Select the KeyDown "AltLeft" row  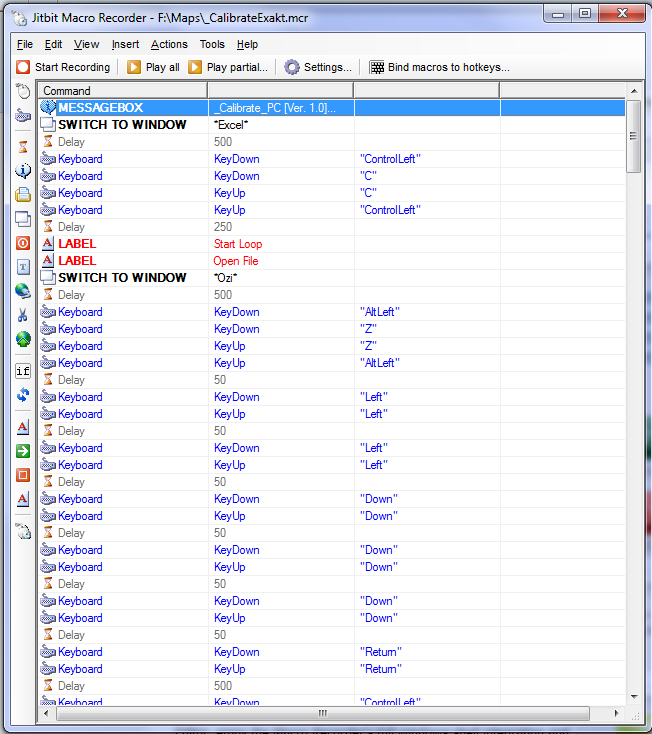pos(332,312)
